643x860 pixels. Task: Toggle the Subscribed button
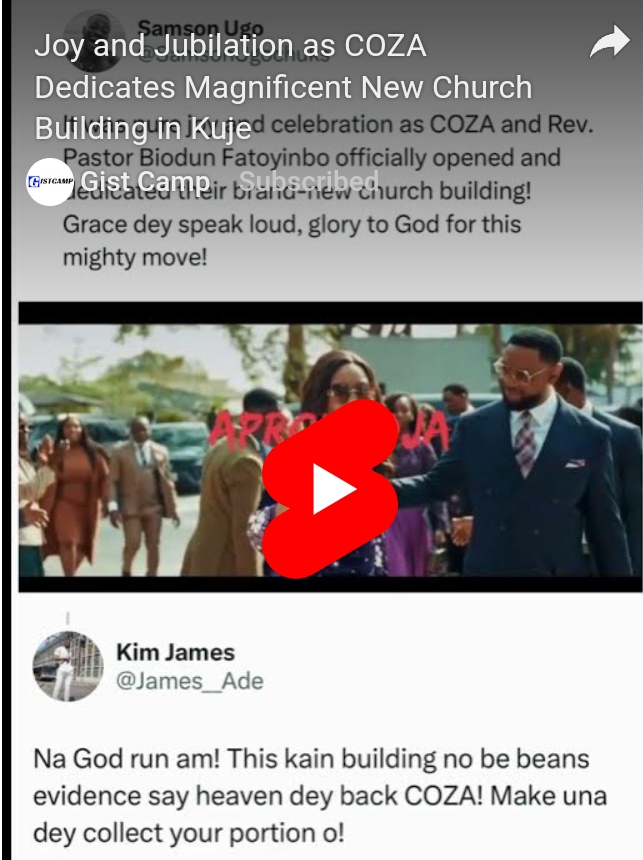point(309,180)
